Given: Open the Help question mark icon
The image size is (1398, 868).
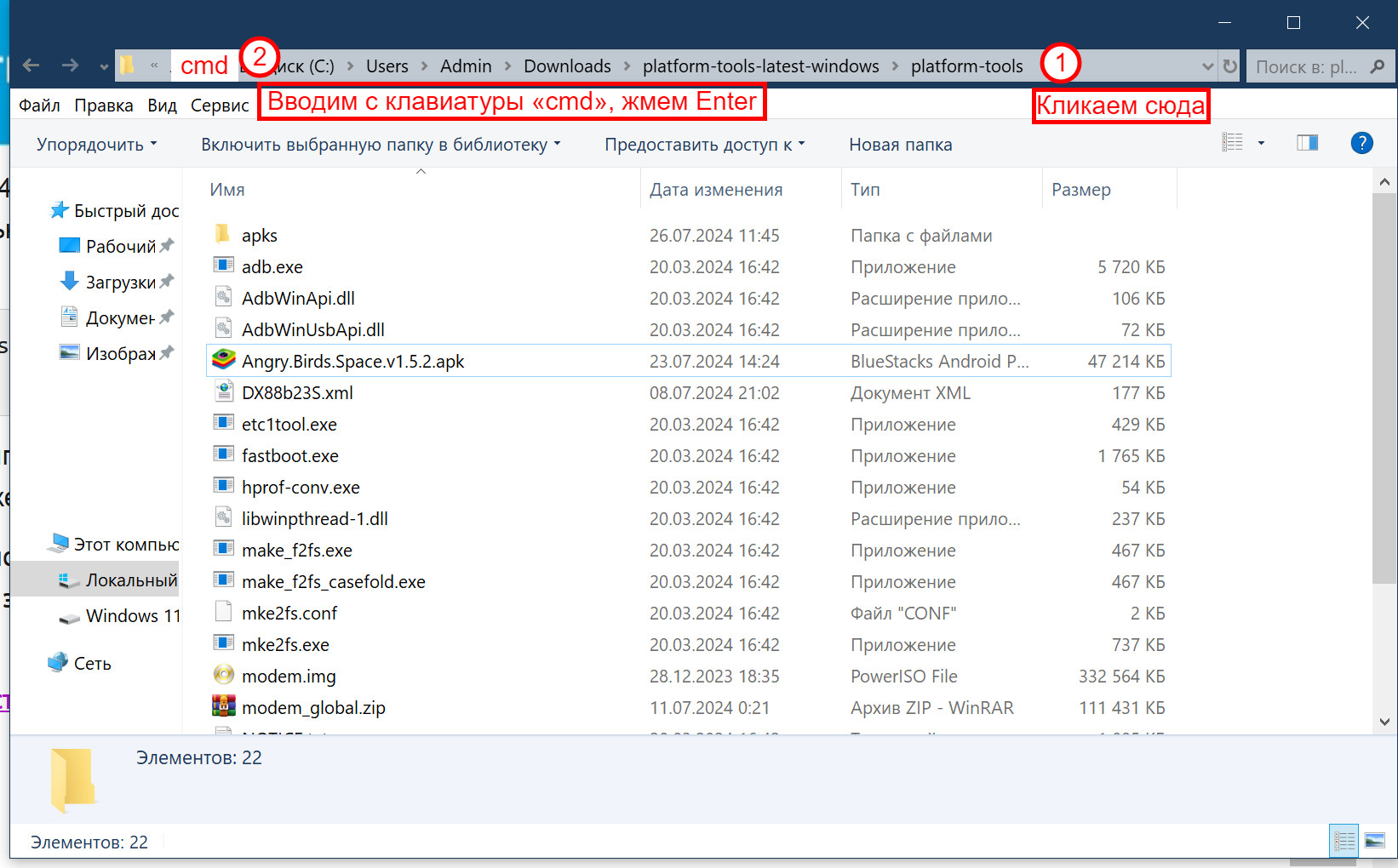Looking at the screenshot, I should (x=1361, y=143).
